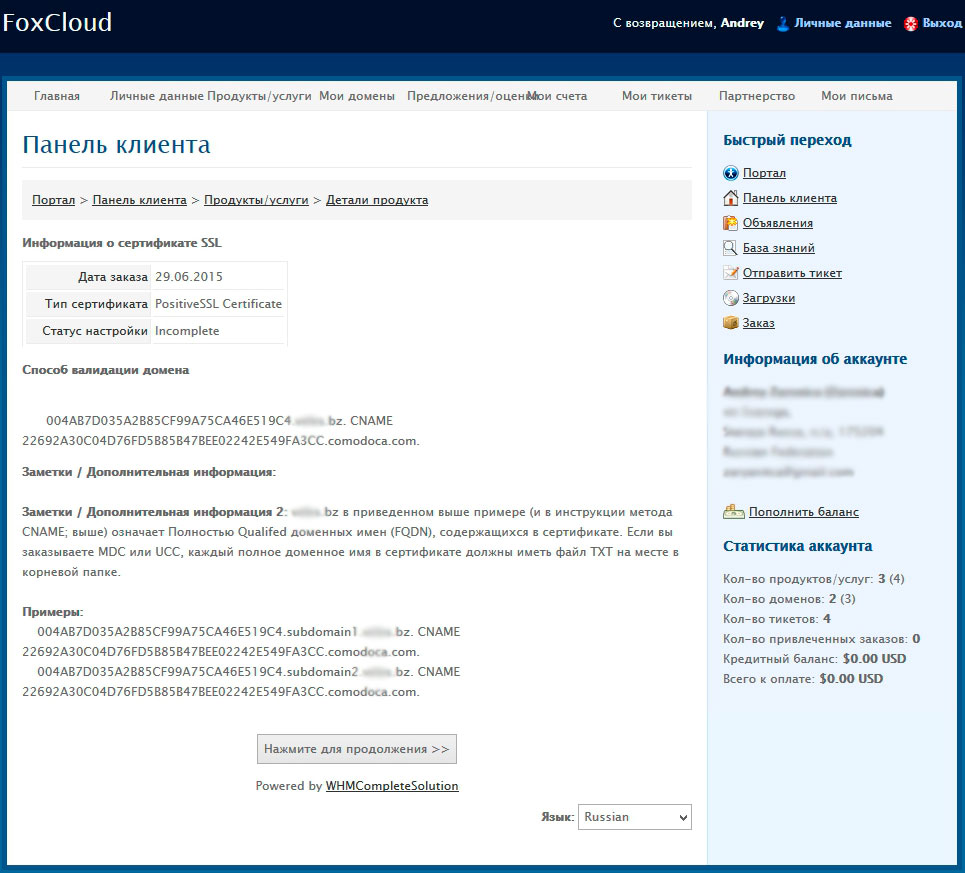
Task: Click the Продукты/услуги breadcrumb link
Action: pyautogui.click(x=256, y=200)
